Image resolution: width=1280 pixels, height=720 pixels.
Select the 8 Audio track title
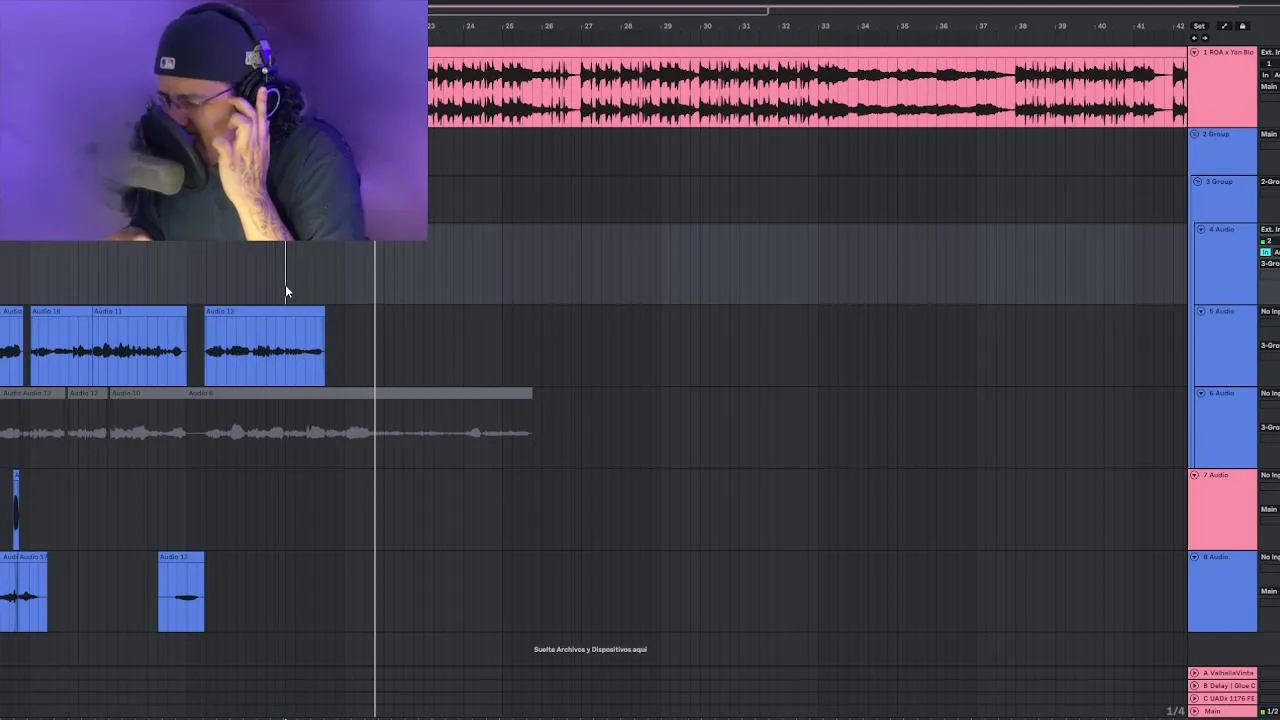1216,557
